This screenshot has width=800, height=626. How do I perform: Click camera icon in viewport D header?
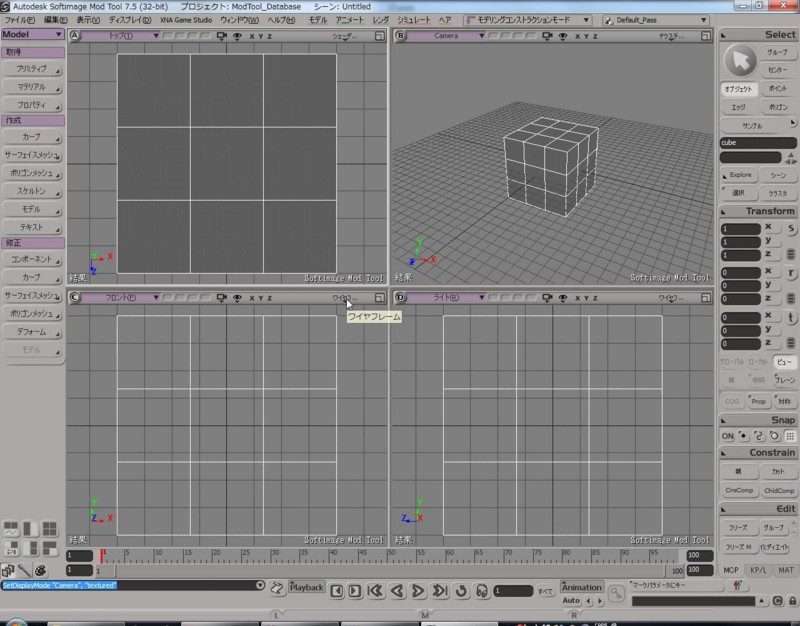[x=547, y=297]
